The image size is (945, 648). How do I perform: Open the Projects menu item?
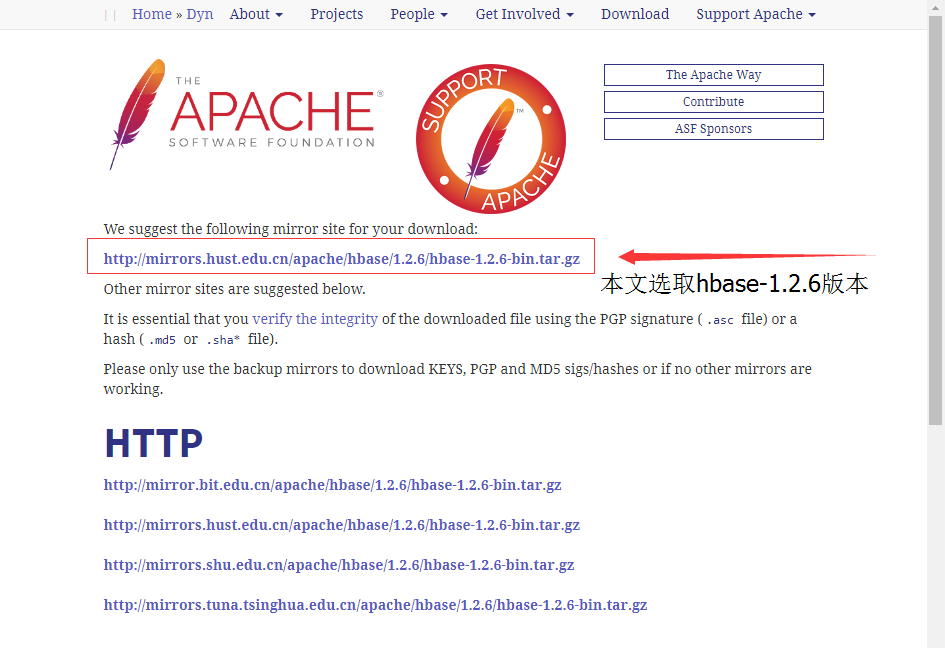[336, 14]
